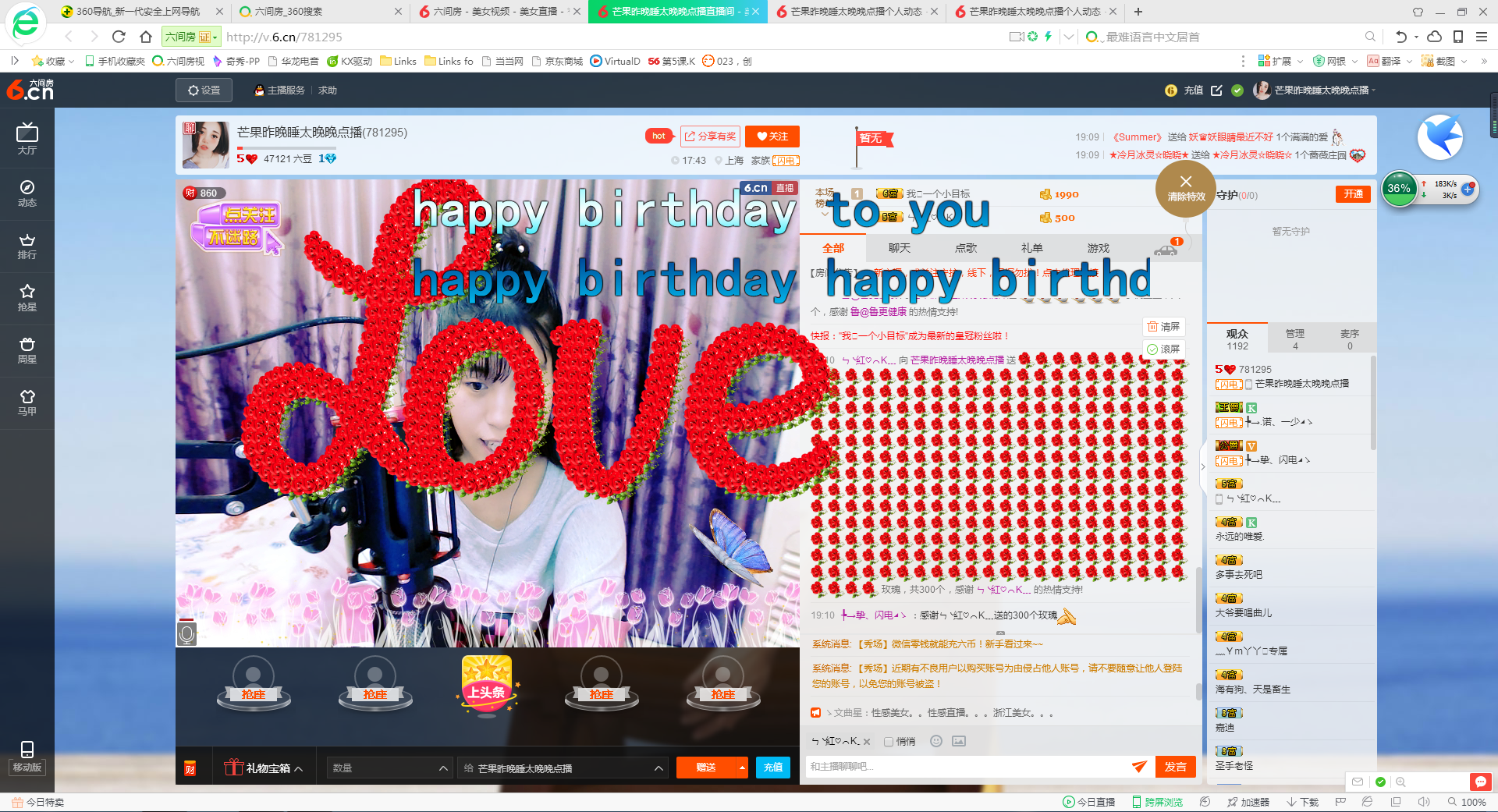Click the browser home icon
This screenshot has height=812, width=1498.
(x=146, y=37)
